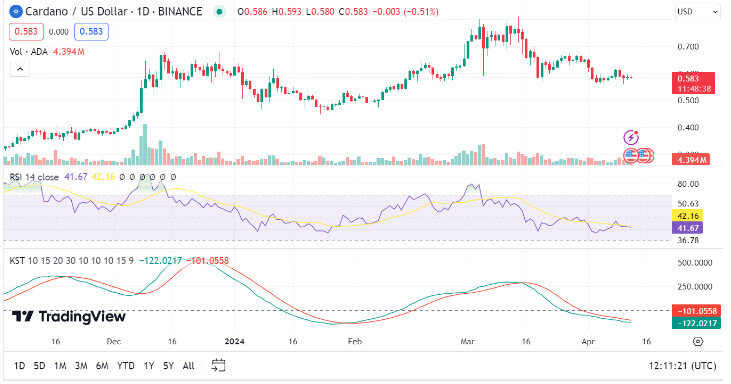
Task: Click the RSI value 41.67 in legend
Action: pos(76,177)
